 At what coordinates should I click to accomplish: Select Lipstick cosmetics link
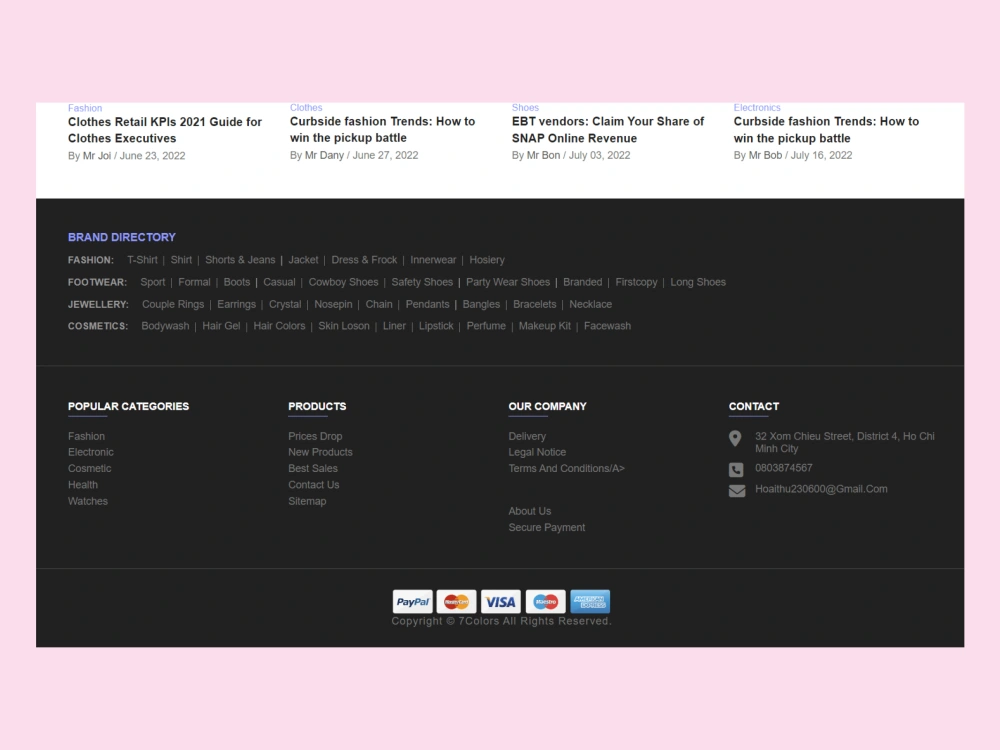(x=436, y=326)
